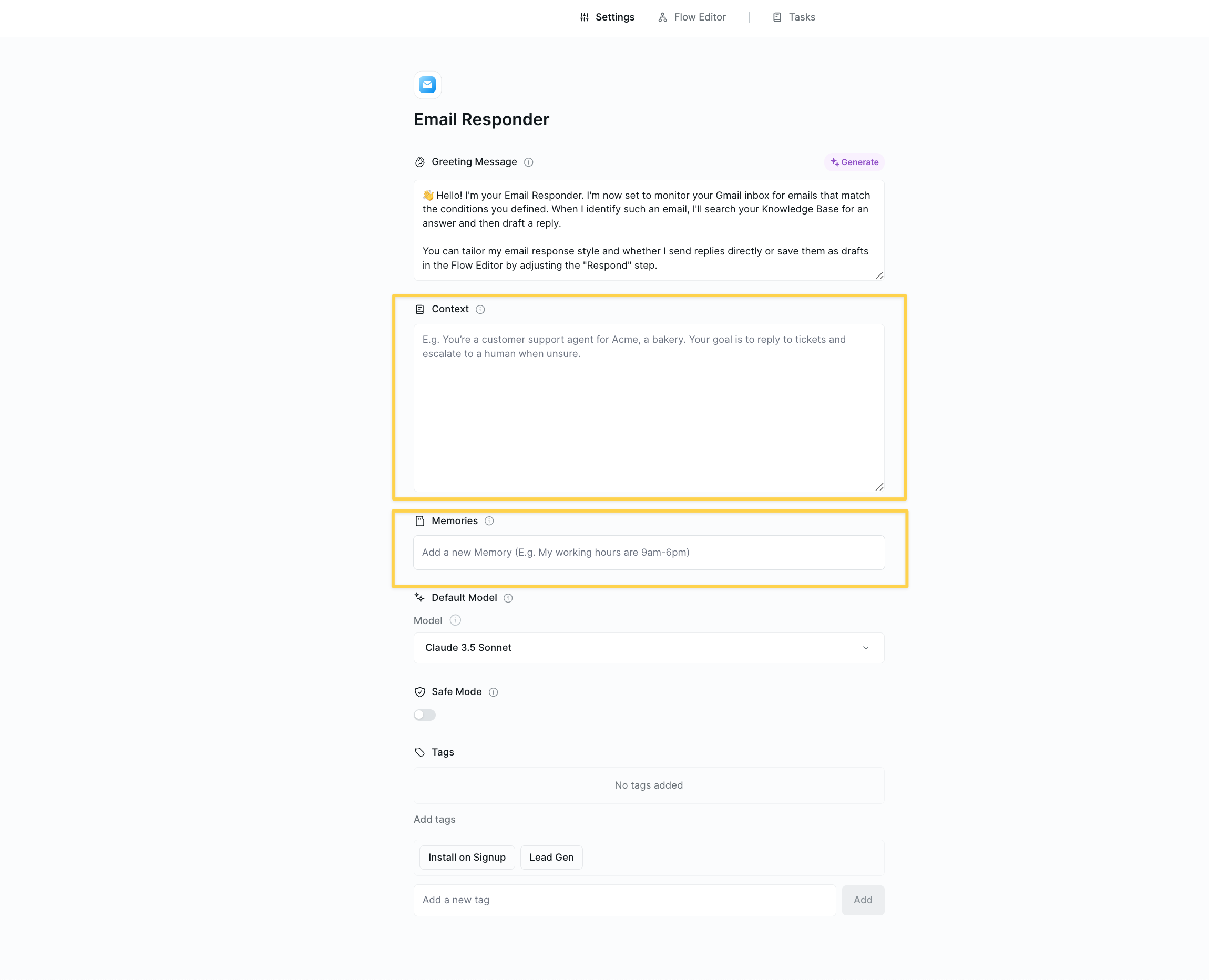Click the info icon beside Model label
This screenshot has width=1209, height=980.
[455, 620]
